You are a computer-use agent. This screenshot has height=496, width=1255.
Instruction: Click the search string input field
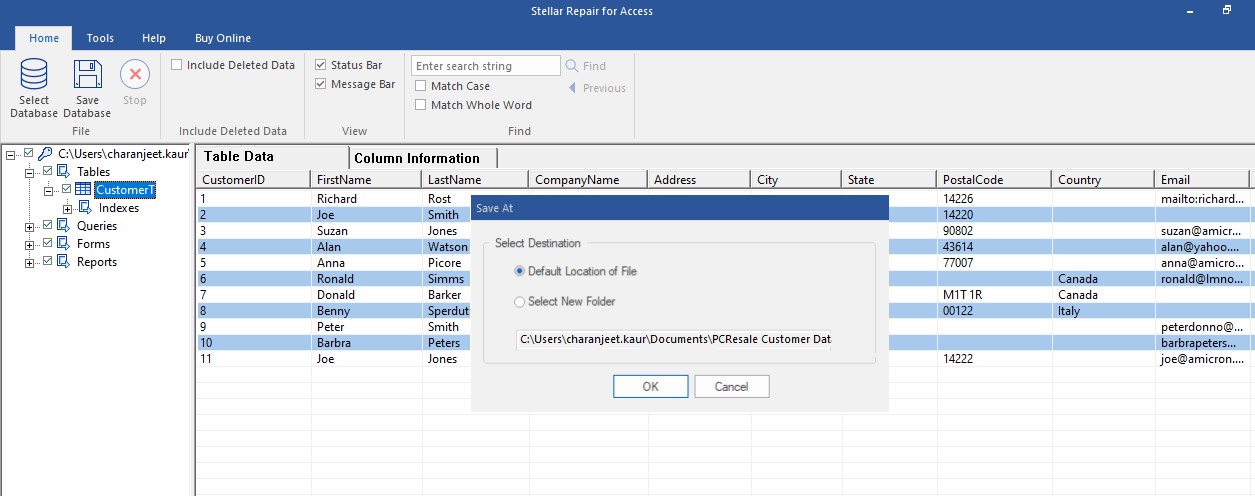pos(486,66)
